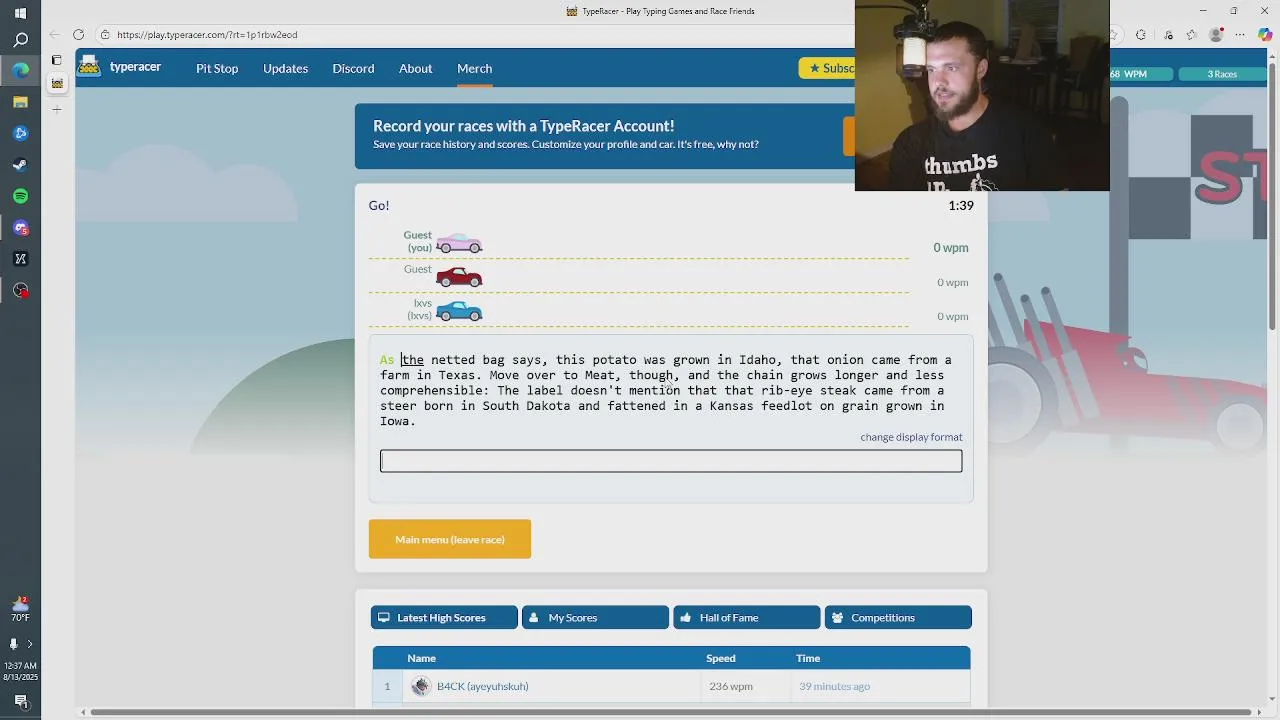Viewport: 1280px width, 720px height.
Task: Click the race timer 1:39
Action: tap(960, 205)
